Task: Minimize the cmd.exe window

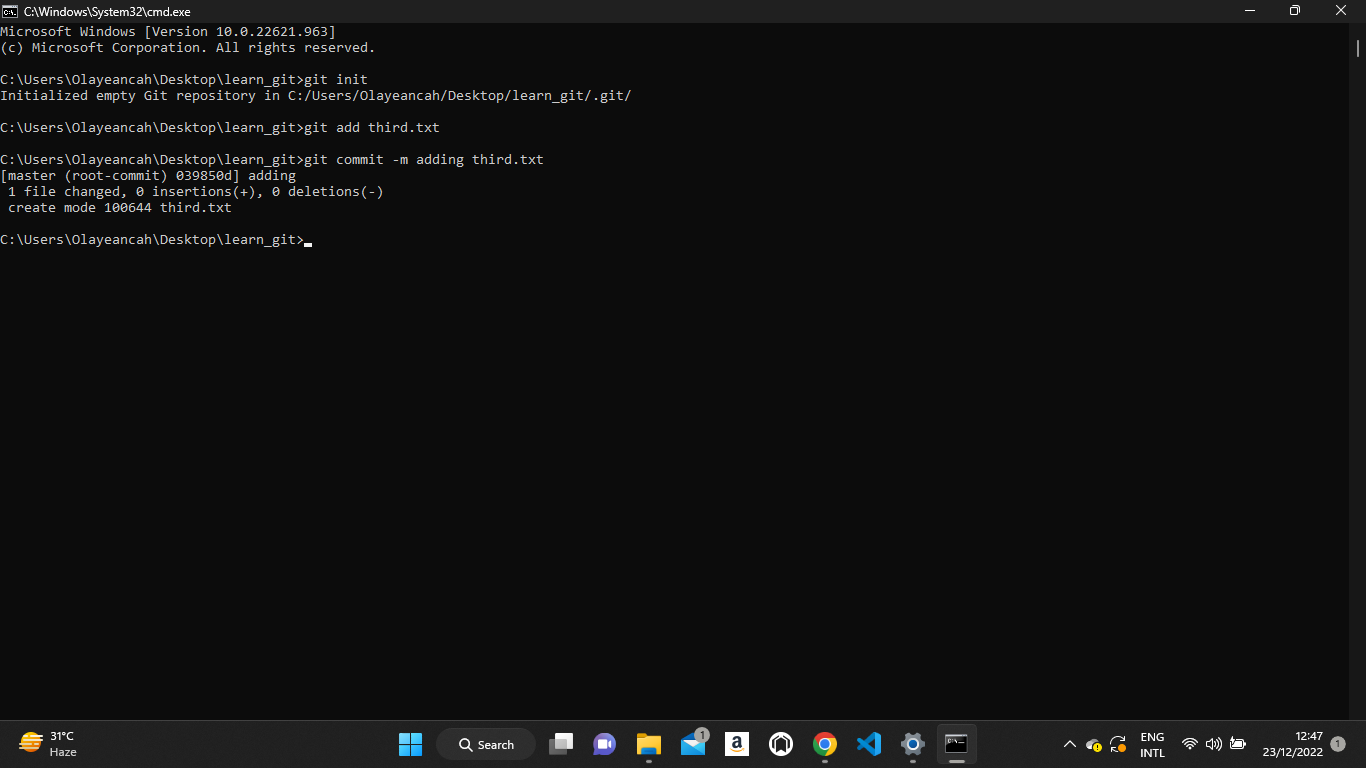Action: tap(1250, 11)
